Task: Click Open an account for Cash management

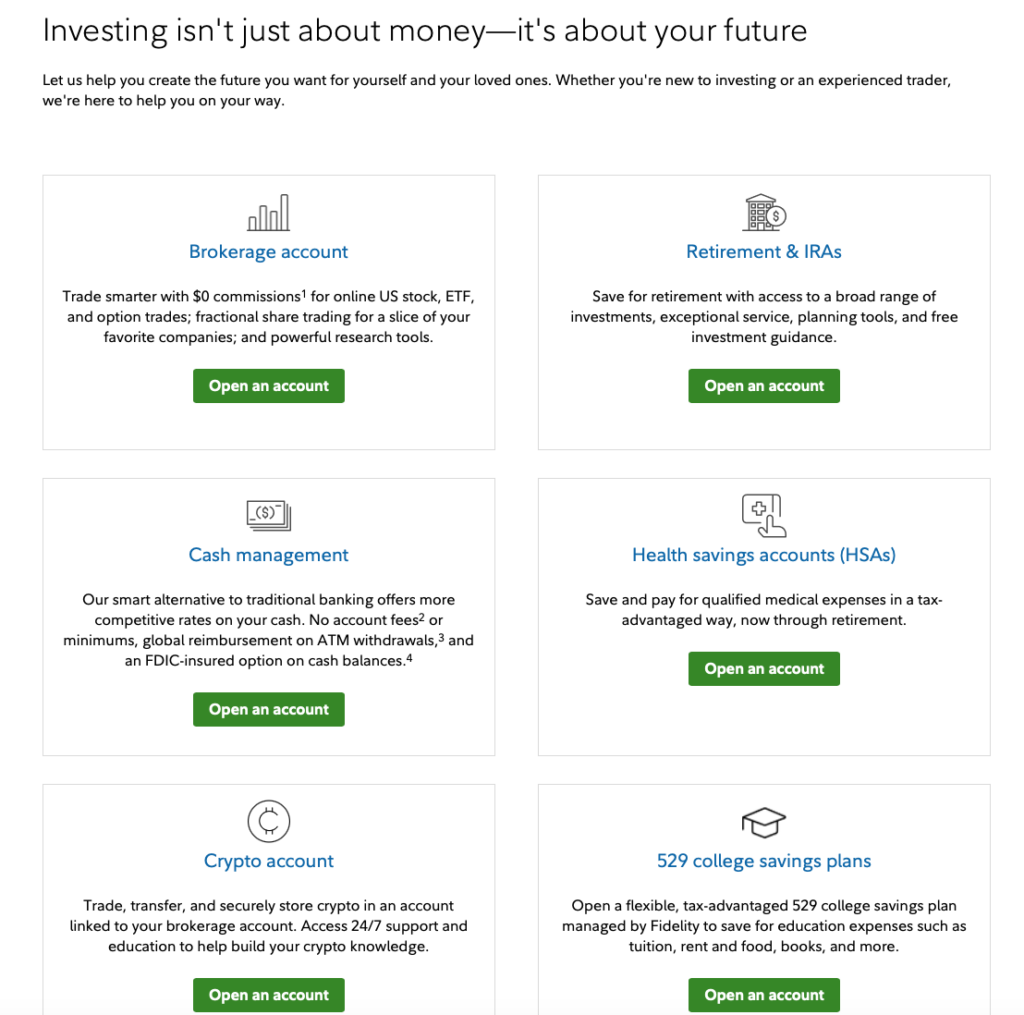Action: pyautogui.click(x=268, y=709)
